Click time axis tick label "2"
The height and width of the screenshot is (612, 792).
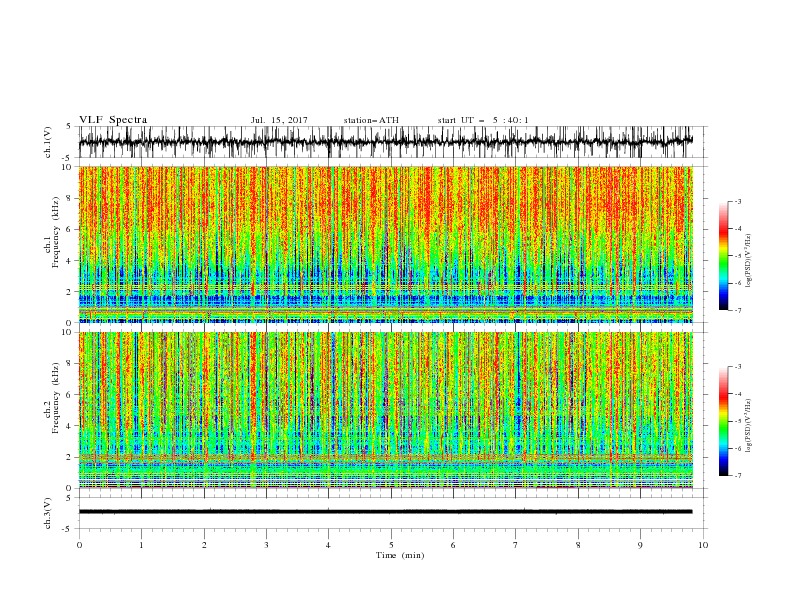[x=204, y=545]
